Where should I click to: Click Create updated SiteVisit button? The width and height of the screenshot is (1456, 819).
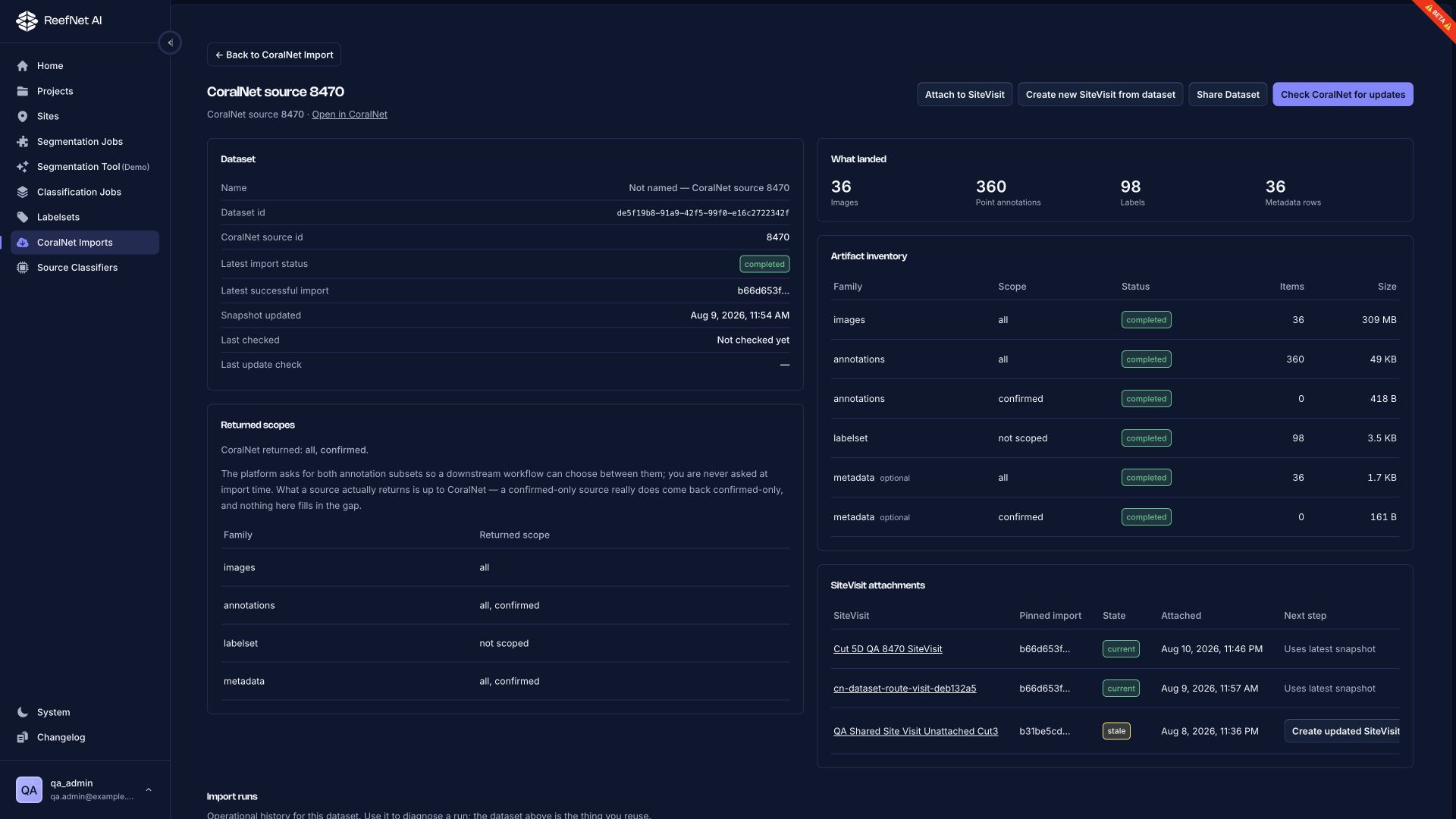[1342, 731]
